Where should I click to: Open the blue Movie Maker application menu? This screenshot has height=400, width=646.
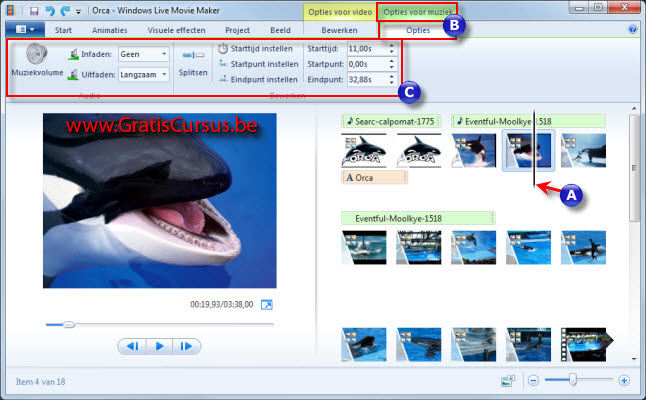[x=25, y=30]
